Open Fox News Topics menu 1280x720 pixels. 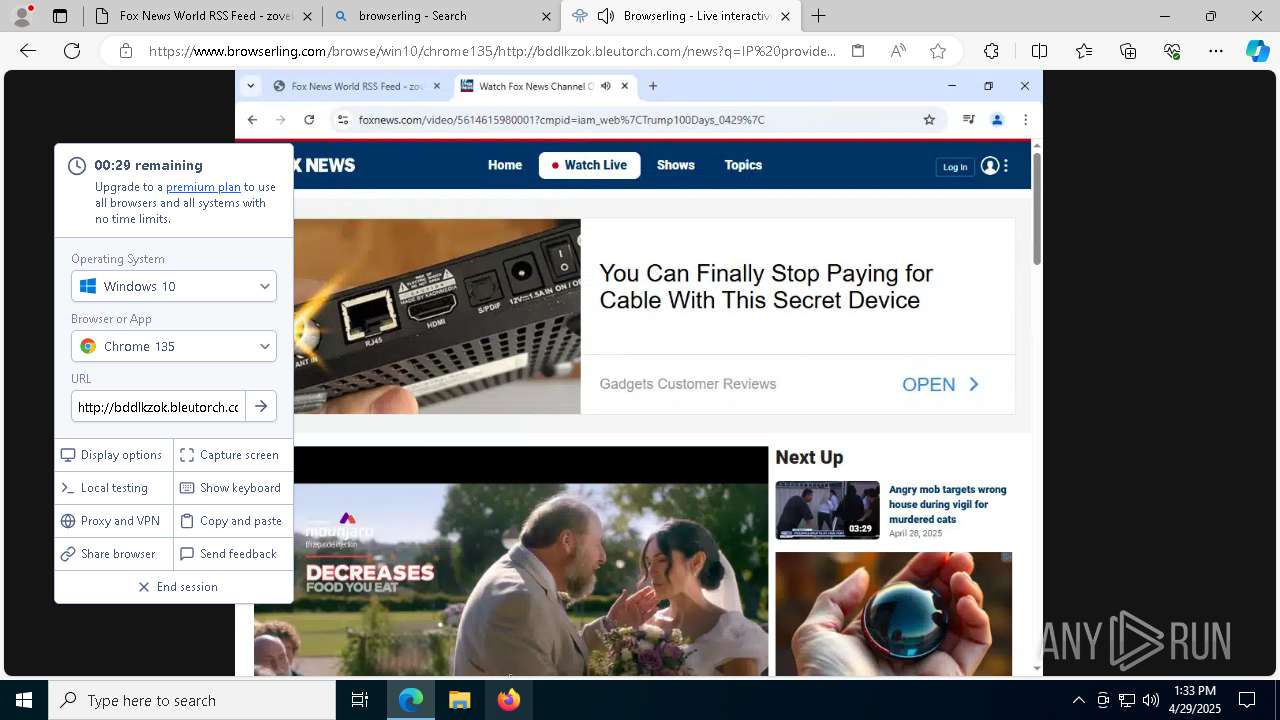click(x=743, y=165)
